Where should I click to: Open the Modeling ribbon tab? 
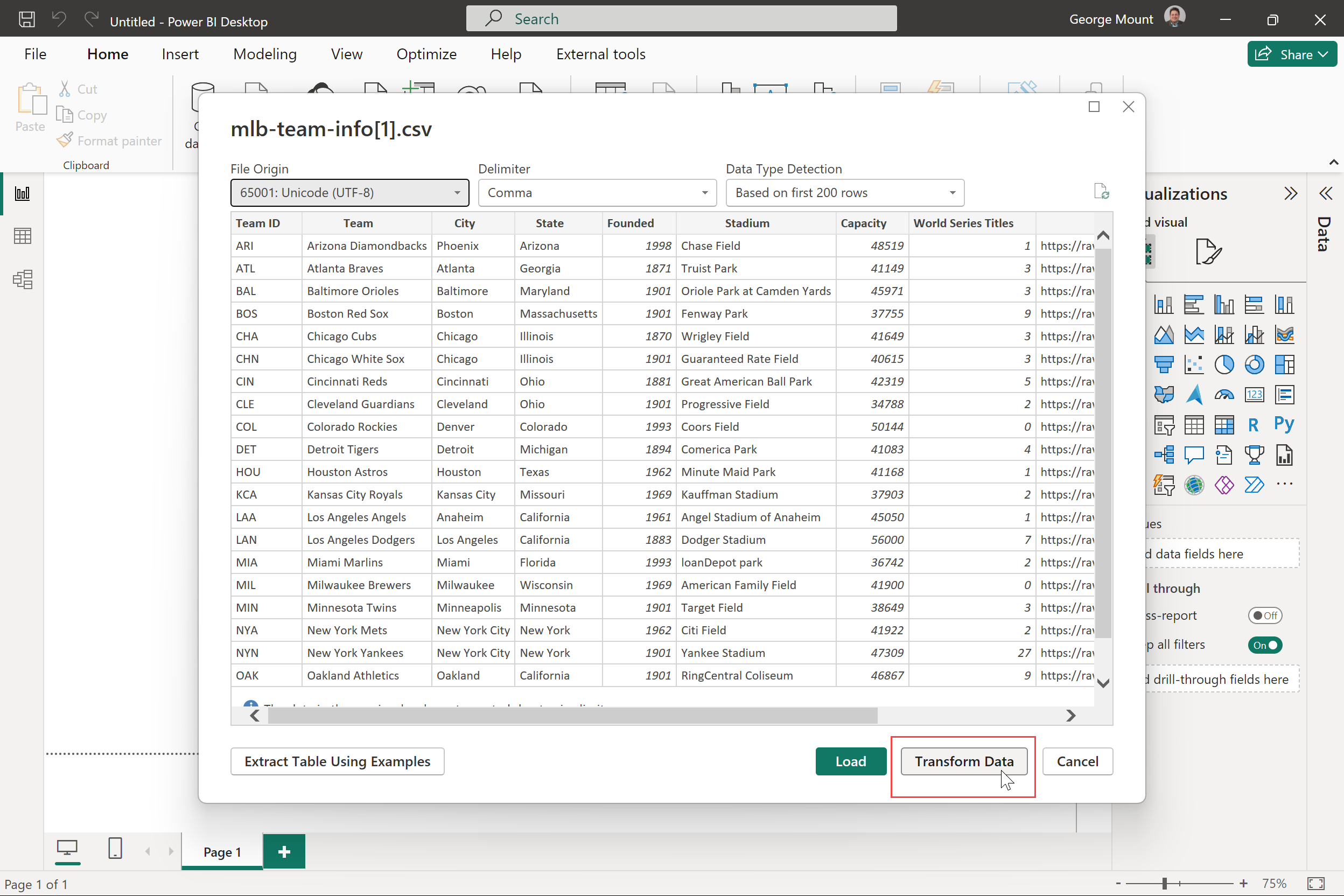pos(264,54)
